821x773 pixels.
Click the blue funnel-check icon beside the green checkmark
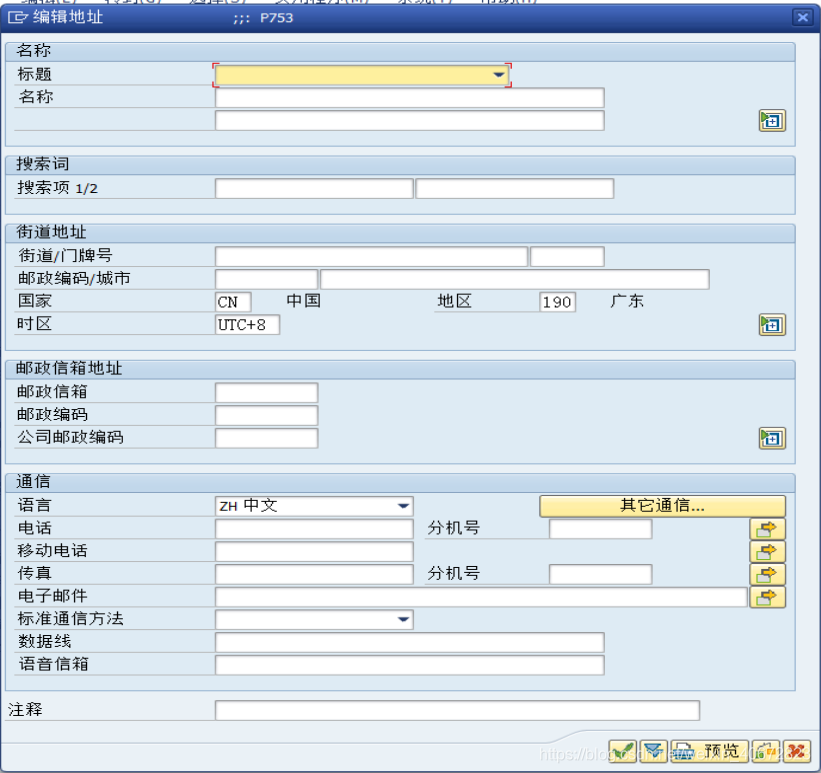click(x=653, y=752)
